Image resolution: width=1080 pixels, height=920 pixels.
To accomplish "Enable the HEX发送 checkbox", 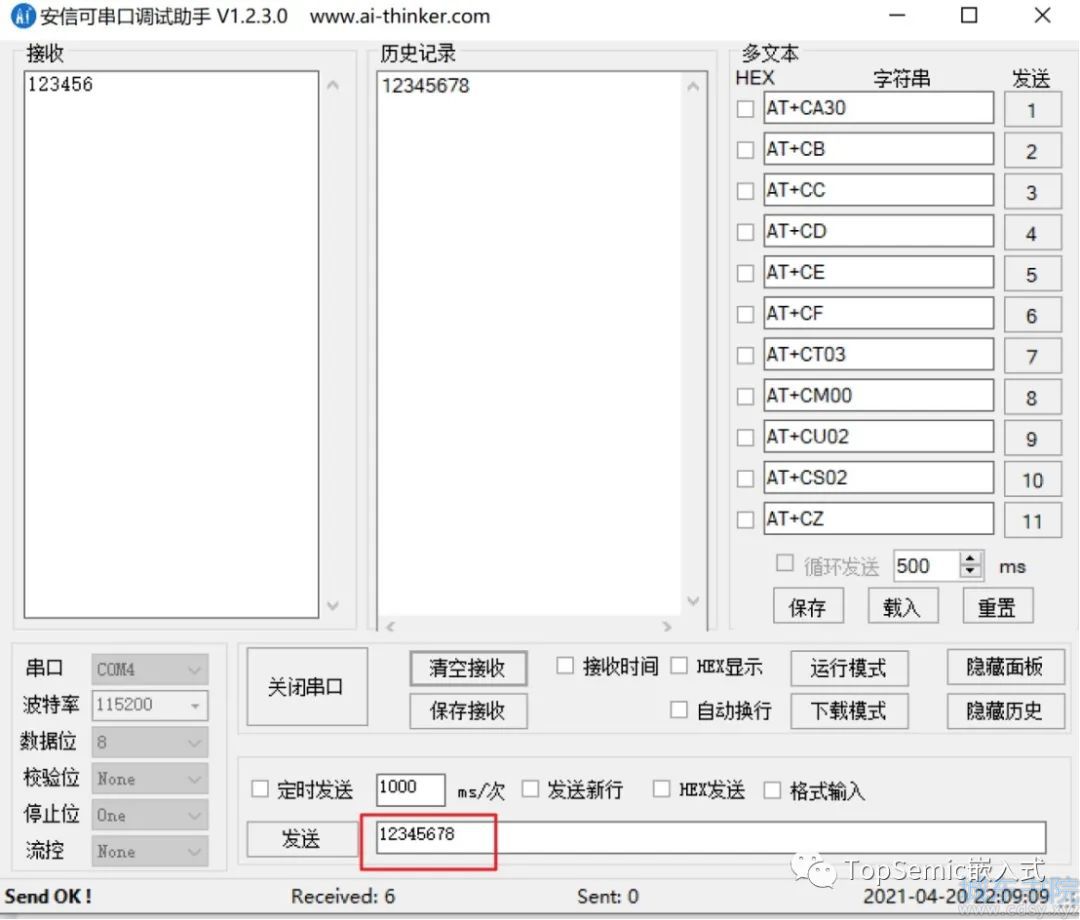I will [x=661, y=789].
